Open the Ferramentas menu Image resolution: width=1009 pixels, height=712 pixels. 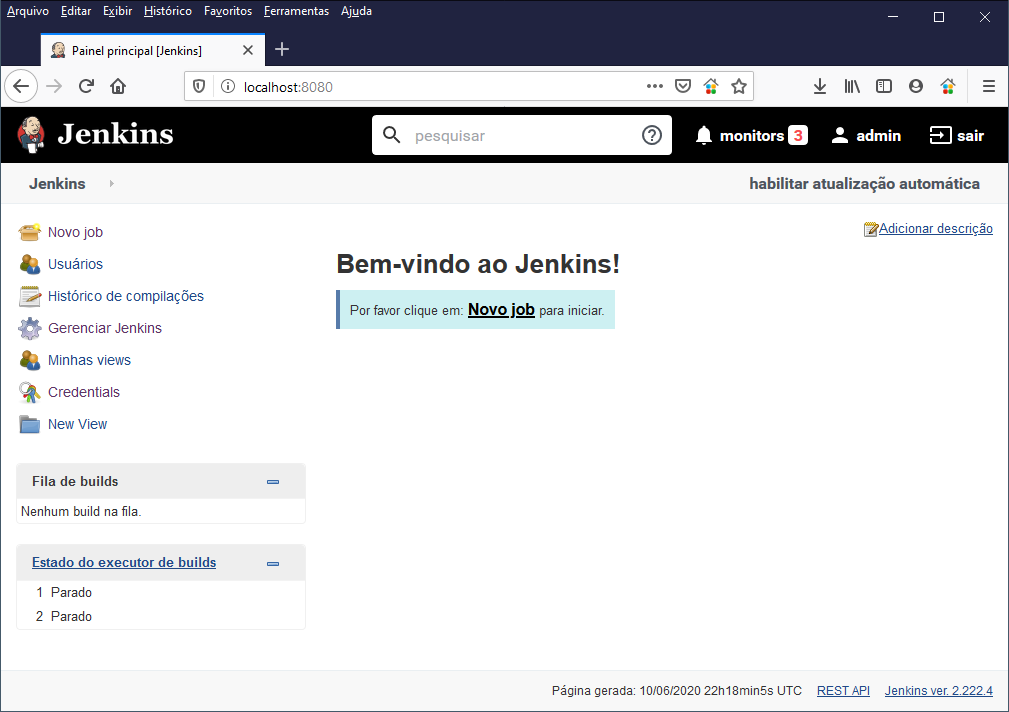point(296,11)
